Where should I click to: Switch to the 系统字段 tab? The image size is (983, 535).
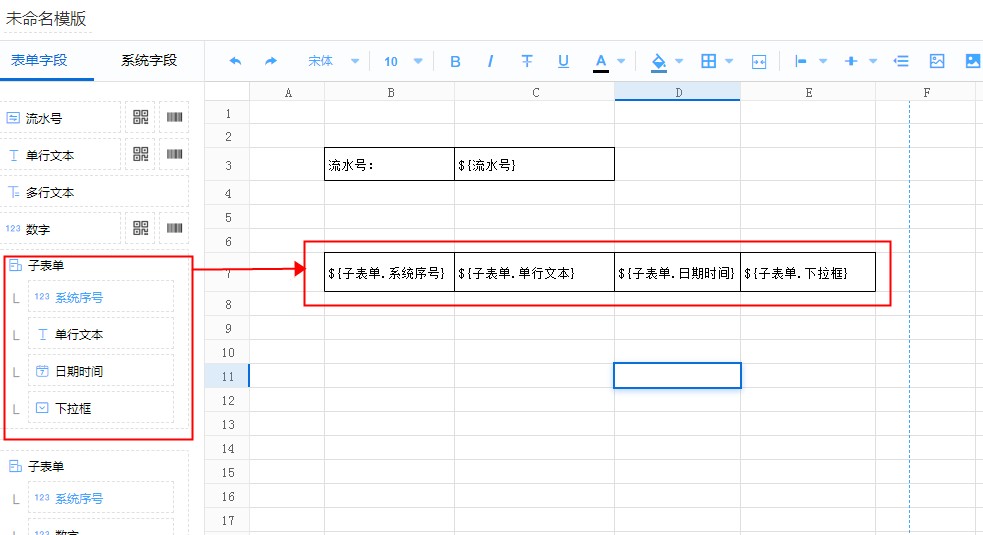pos(149,60)
